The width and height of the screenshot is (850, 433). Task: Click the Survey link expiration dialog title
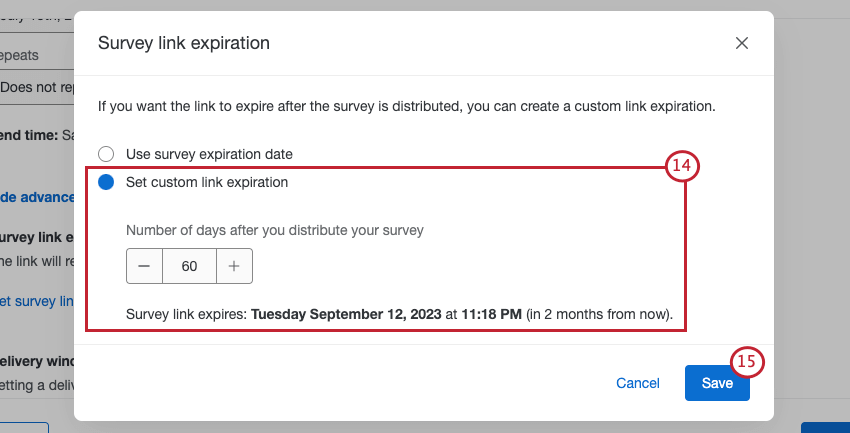tap(183, 43)
